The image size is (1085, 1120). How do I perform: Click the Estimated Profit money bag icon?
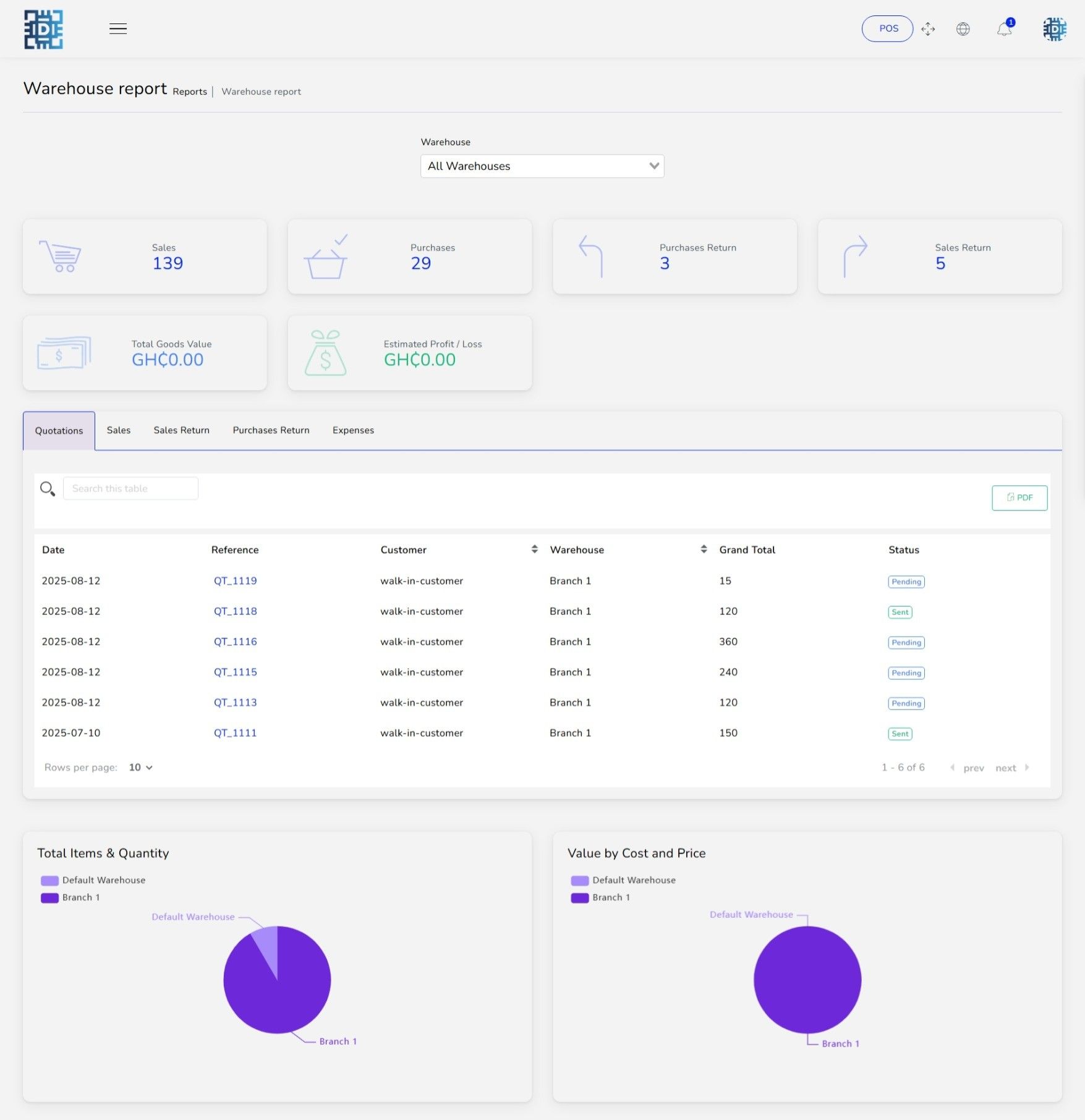coord(326,353)
